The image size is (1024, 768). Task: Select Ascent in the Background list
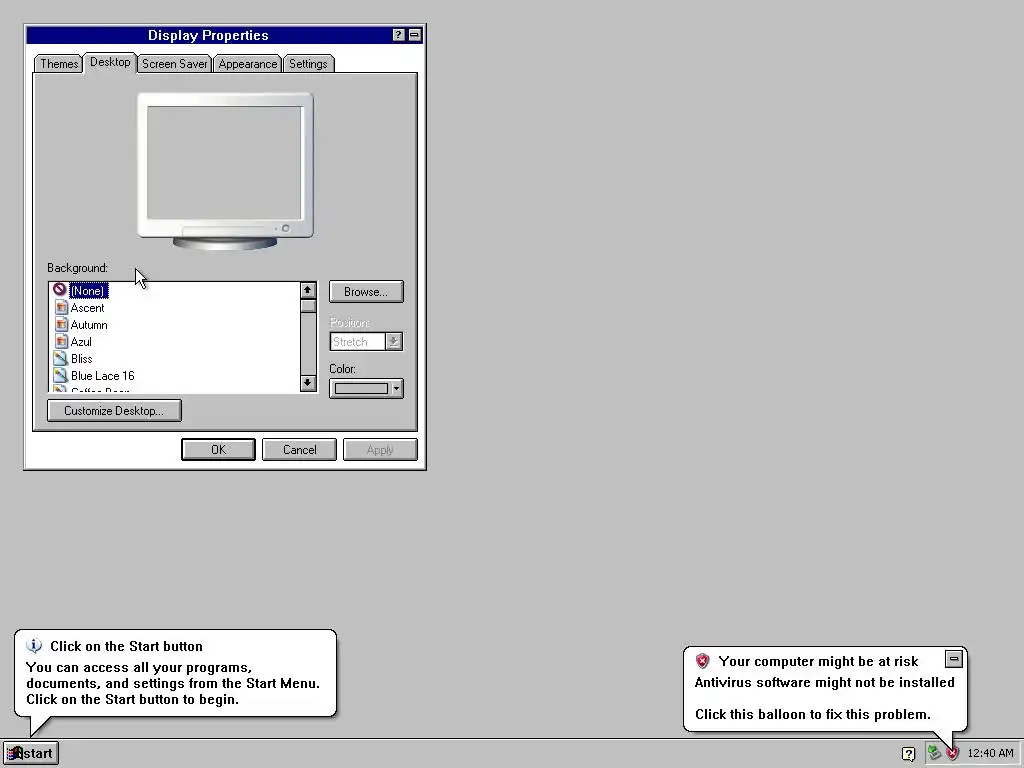pyautogui.click(x=88, y=308)
